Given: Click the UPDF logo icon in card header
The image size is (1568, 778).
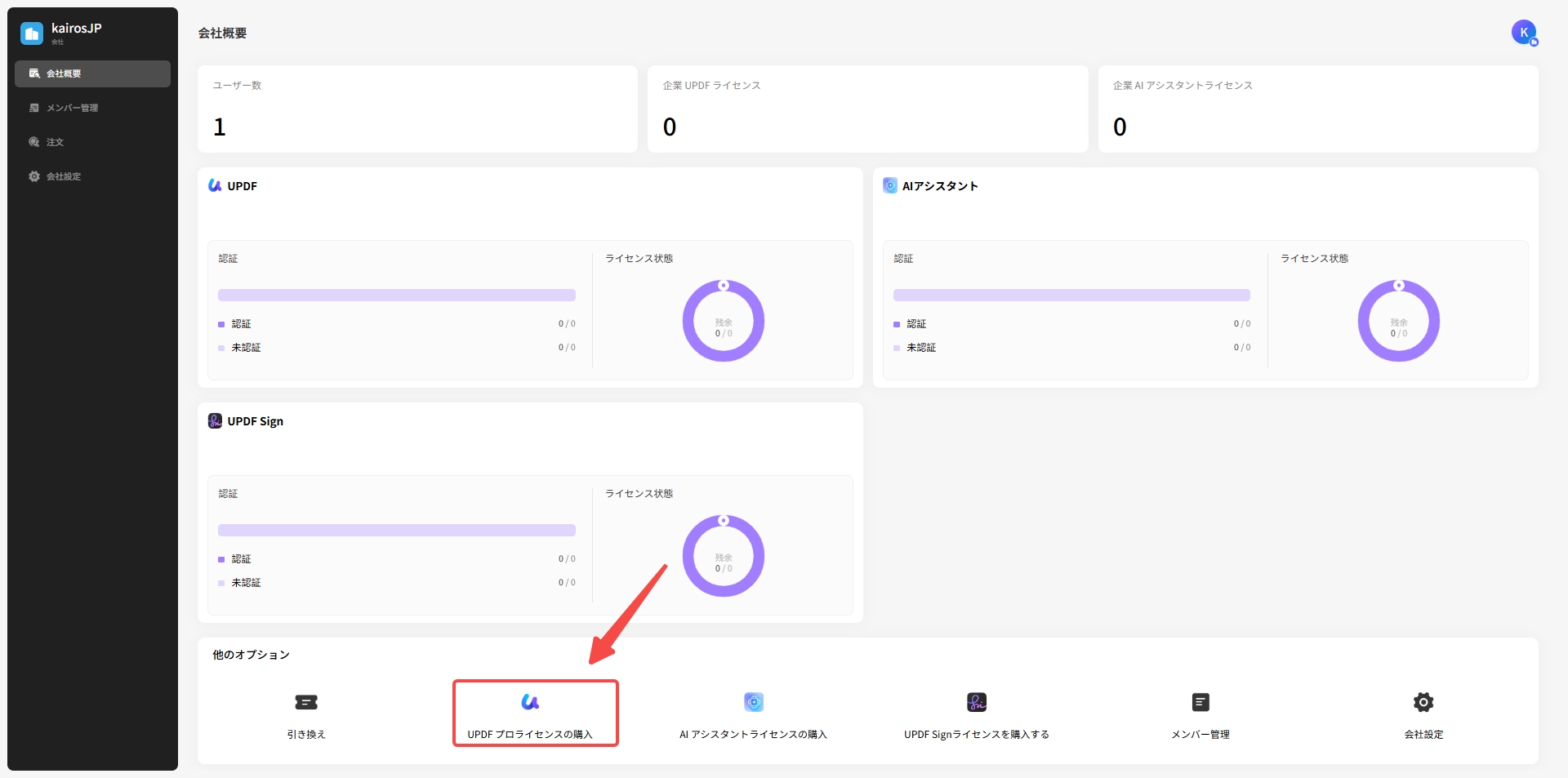Looking at the screenshot, I should [215, 185].
